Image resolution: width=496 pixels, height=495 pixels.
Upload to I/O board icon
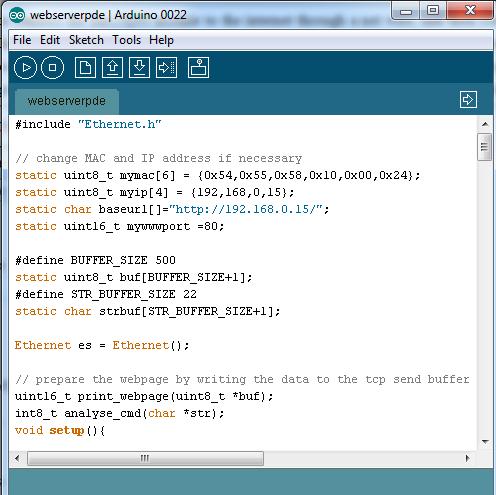click(166, 68)
